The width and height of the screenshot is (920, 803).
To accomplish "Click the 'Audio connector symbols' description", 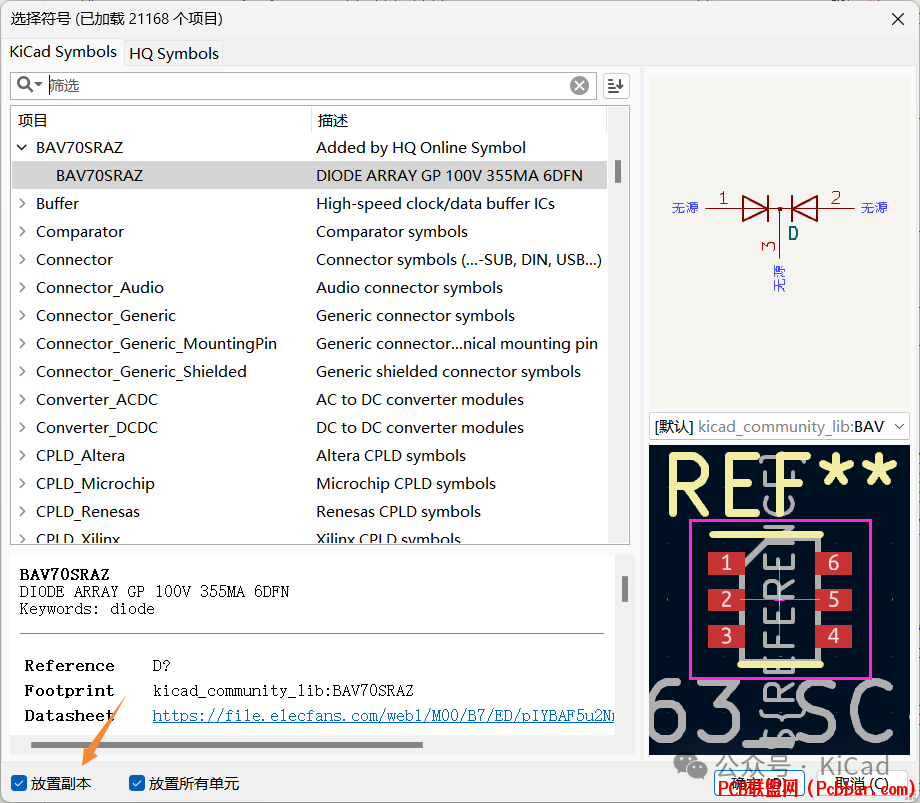I will [x=410, y=287].
